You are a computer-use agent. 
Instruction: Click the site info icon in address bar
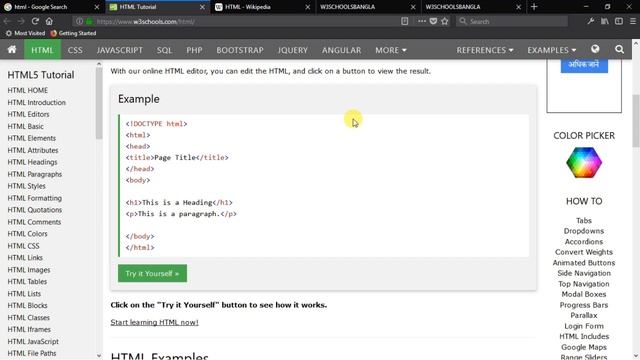(80, 21)
